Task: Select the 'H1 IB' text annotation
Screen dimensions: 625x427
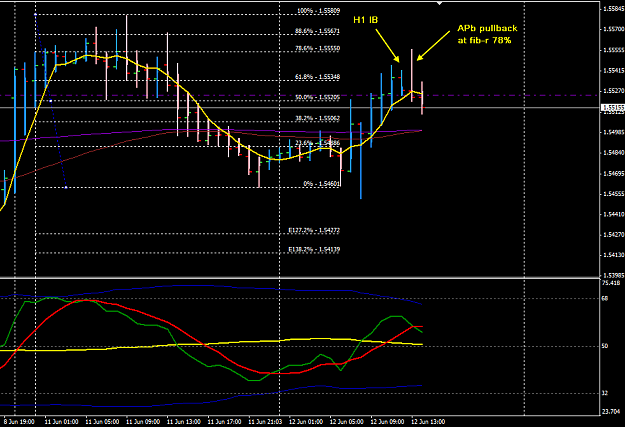Action: tap(366, 20)
